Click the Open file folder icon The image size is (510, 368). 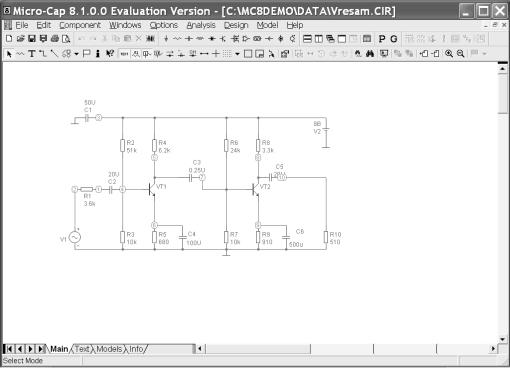click(20, 39)
